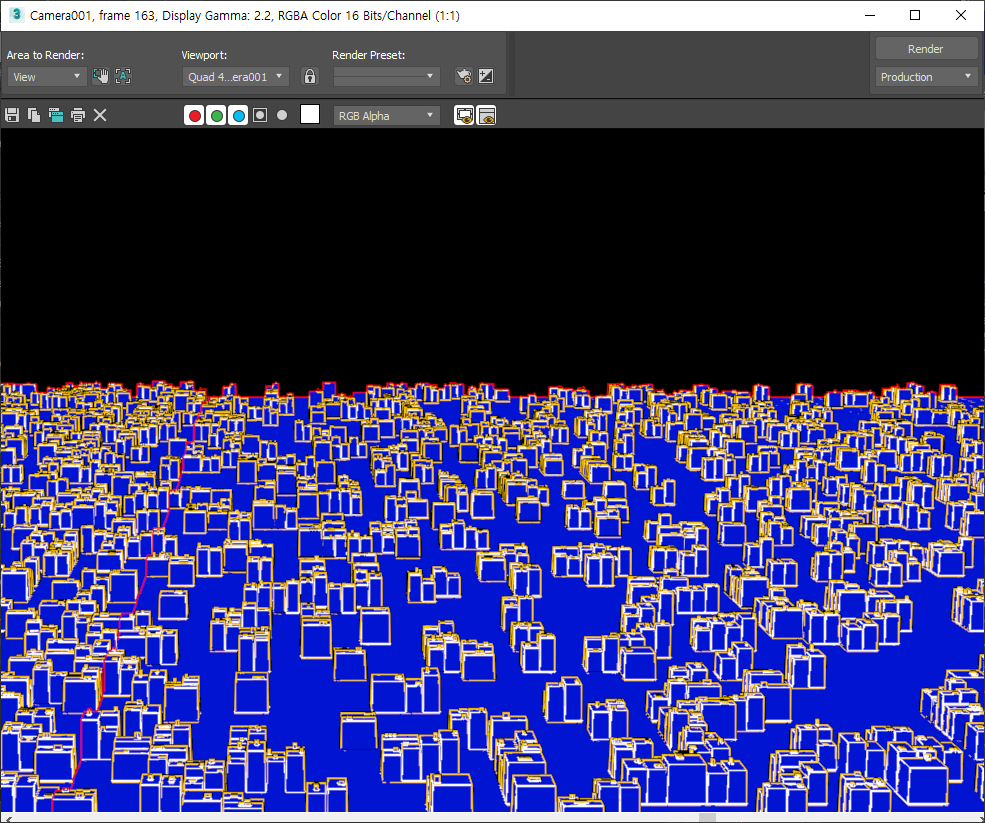The width and height of the screenshot is (985, 823).
Task: Open Render Setup teapot icon
Action: click(464, 77)
